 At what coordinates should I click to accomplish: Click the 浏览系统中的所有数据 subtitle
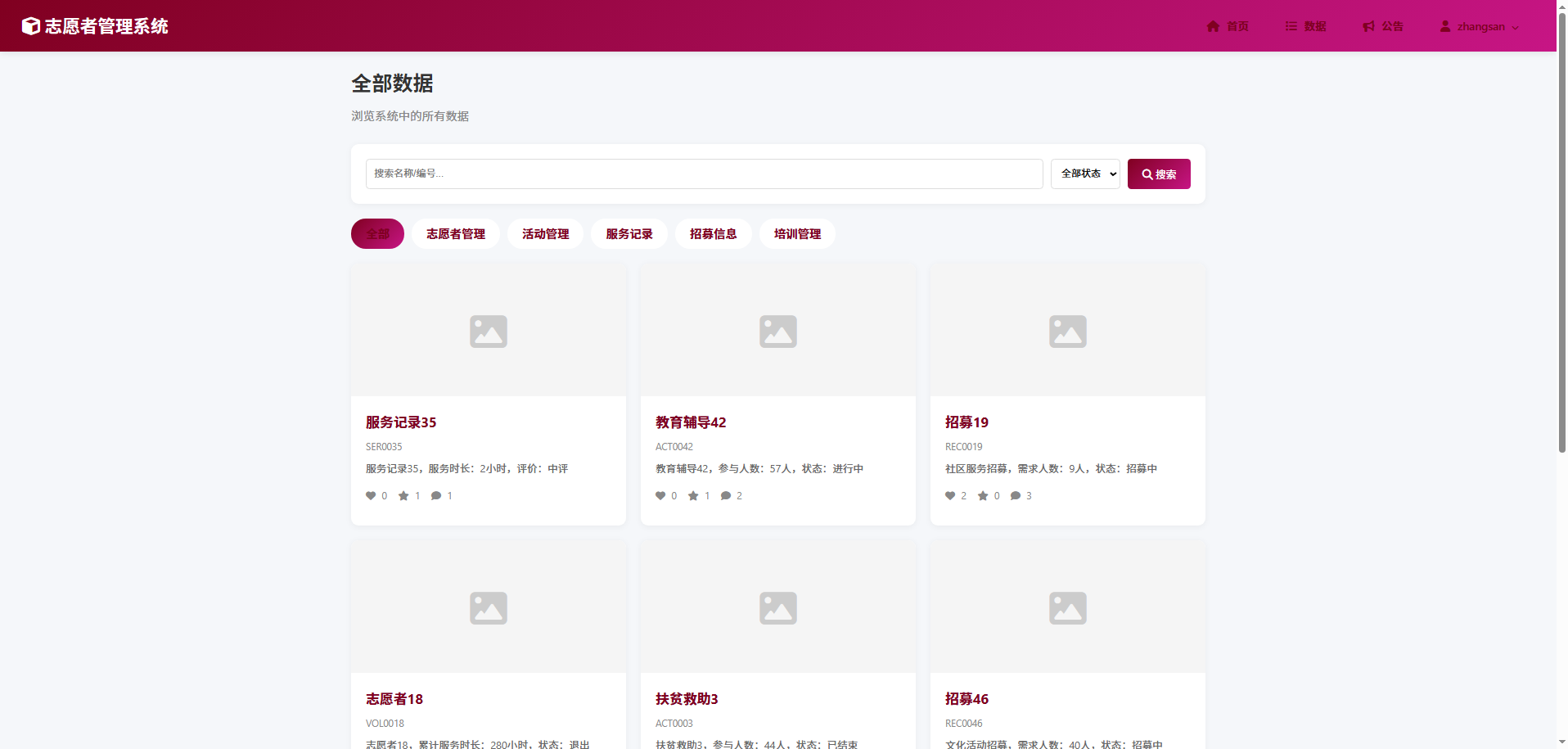tap(410, 116)
